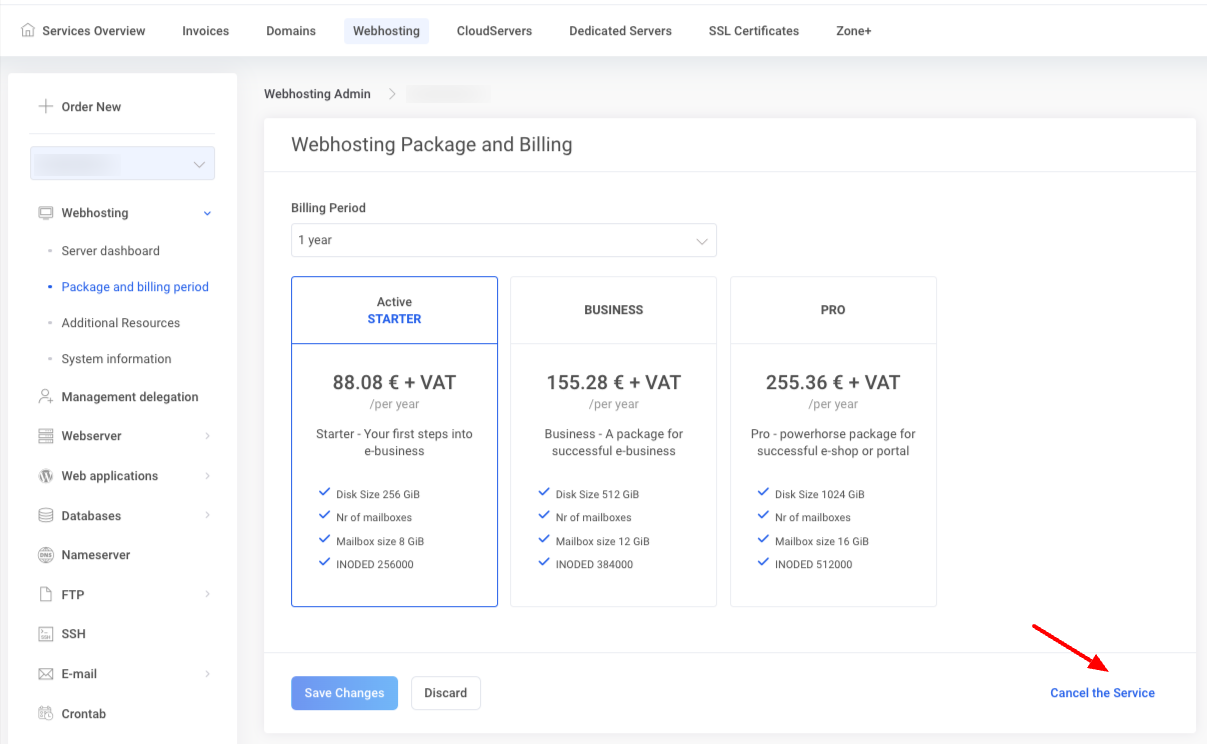The height and width of the screenshot is (744, 1207).
Task: Select the BUSINESS package card
Action: point(613,441)
